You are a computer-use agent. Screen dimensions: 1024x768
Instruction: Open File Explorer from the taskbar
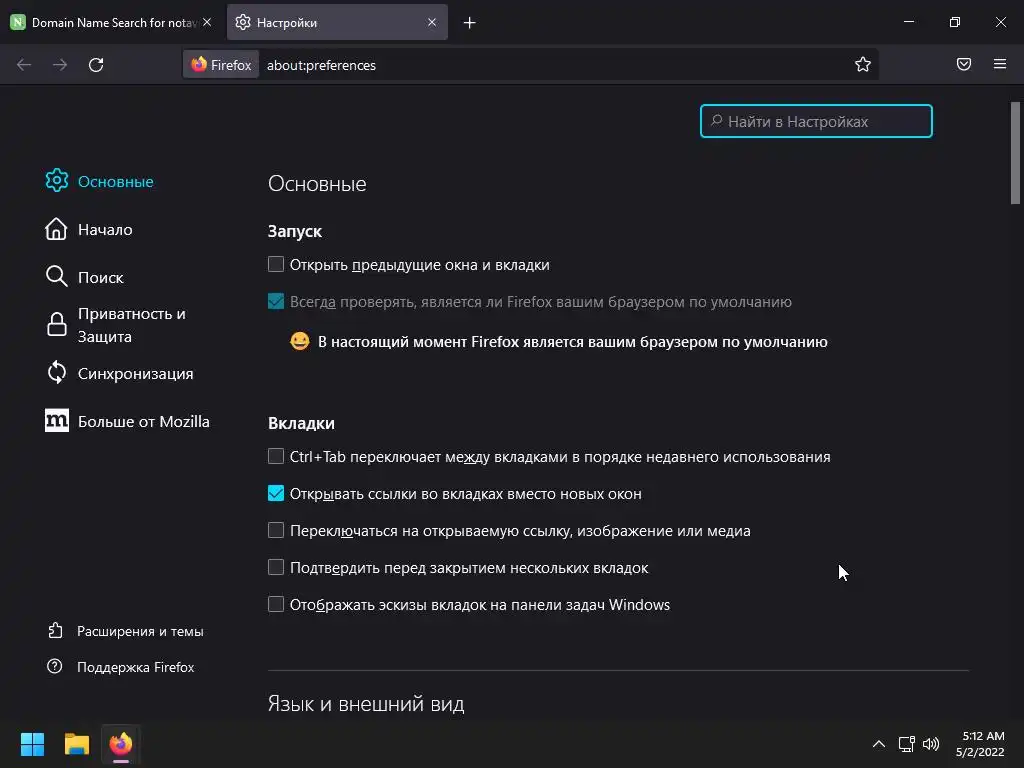pos(76,744)
